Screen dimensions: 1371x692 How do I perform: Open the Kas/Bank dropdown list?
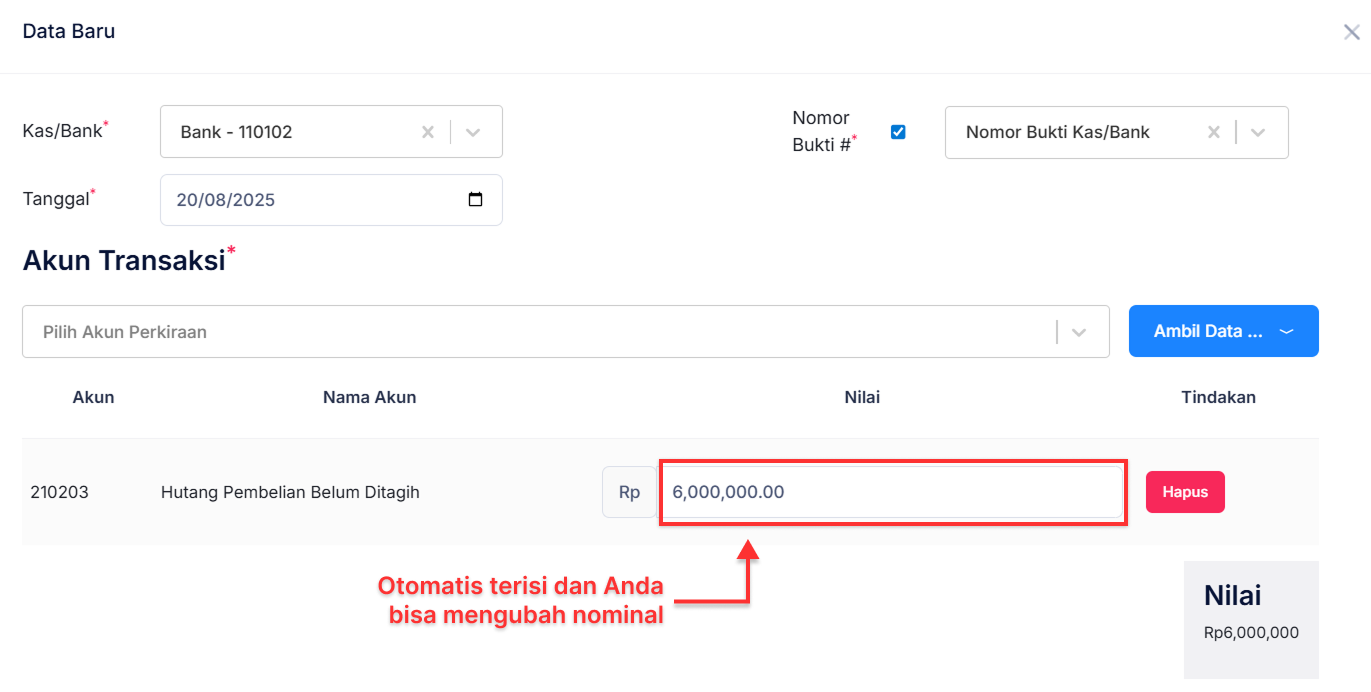(x=473, y=131)
